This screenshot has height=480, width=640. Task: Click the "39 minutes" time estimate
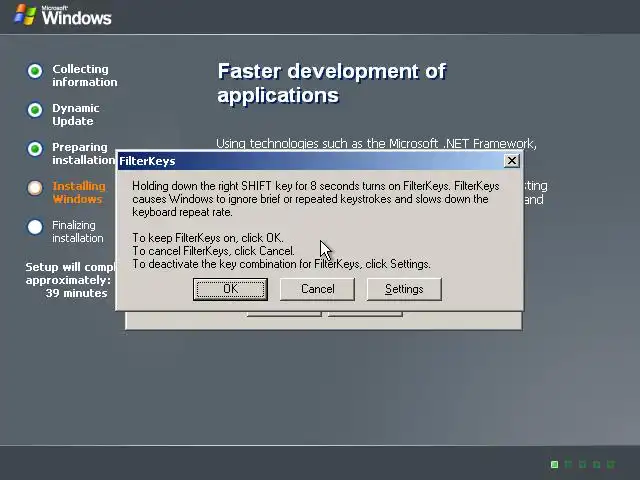tap(76, 293)
